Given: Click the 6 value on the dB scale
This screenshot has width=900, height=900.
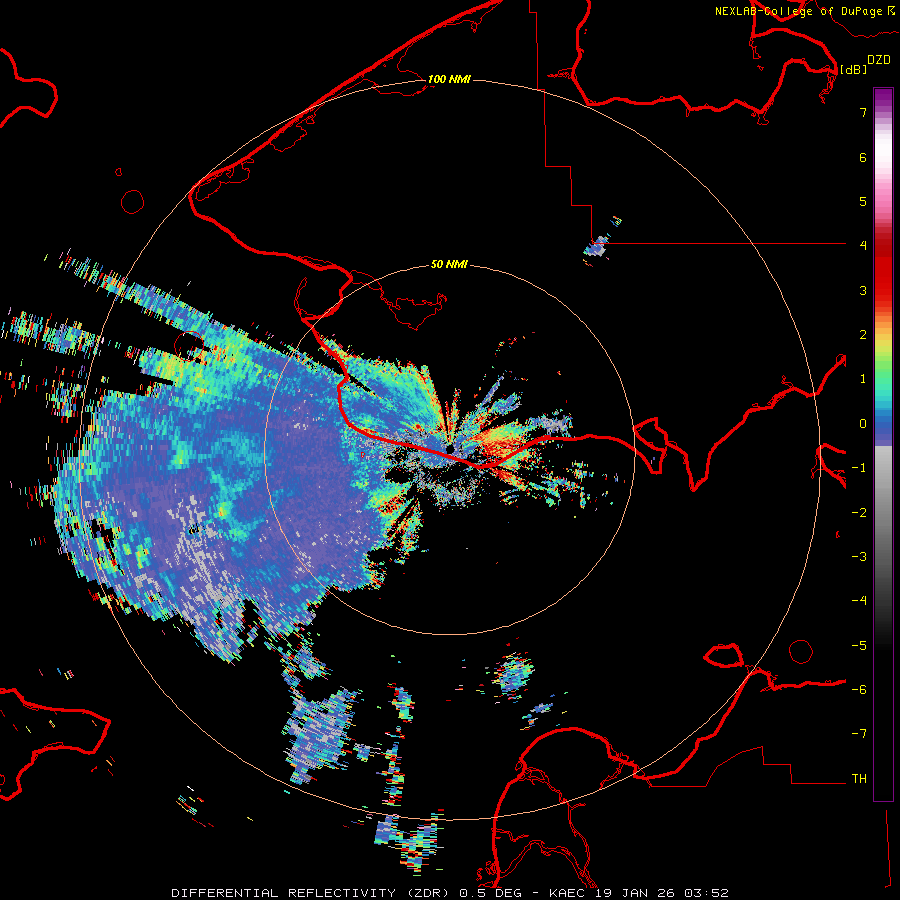Looking at the screenshot, I should coord(863,157).
